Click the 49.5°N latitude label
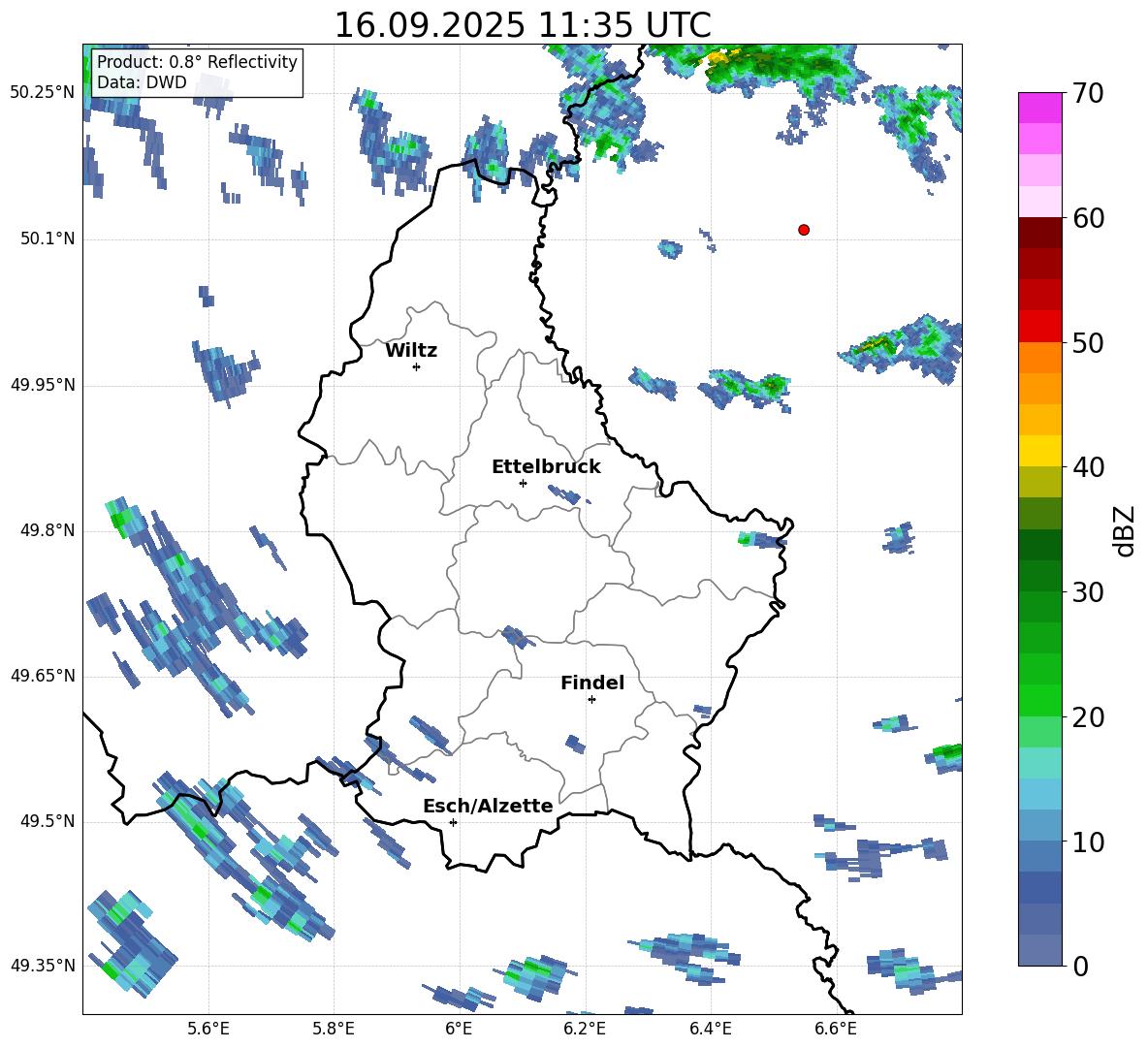Image resolution: width=1148 pixels, height=1048 pixels. [48, 821]
